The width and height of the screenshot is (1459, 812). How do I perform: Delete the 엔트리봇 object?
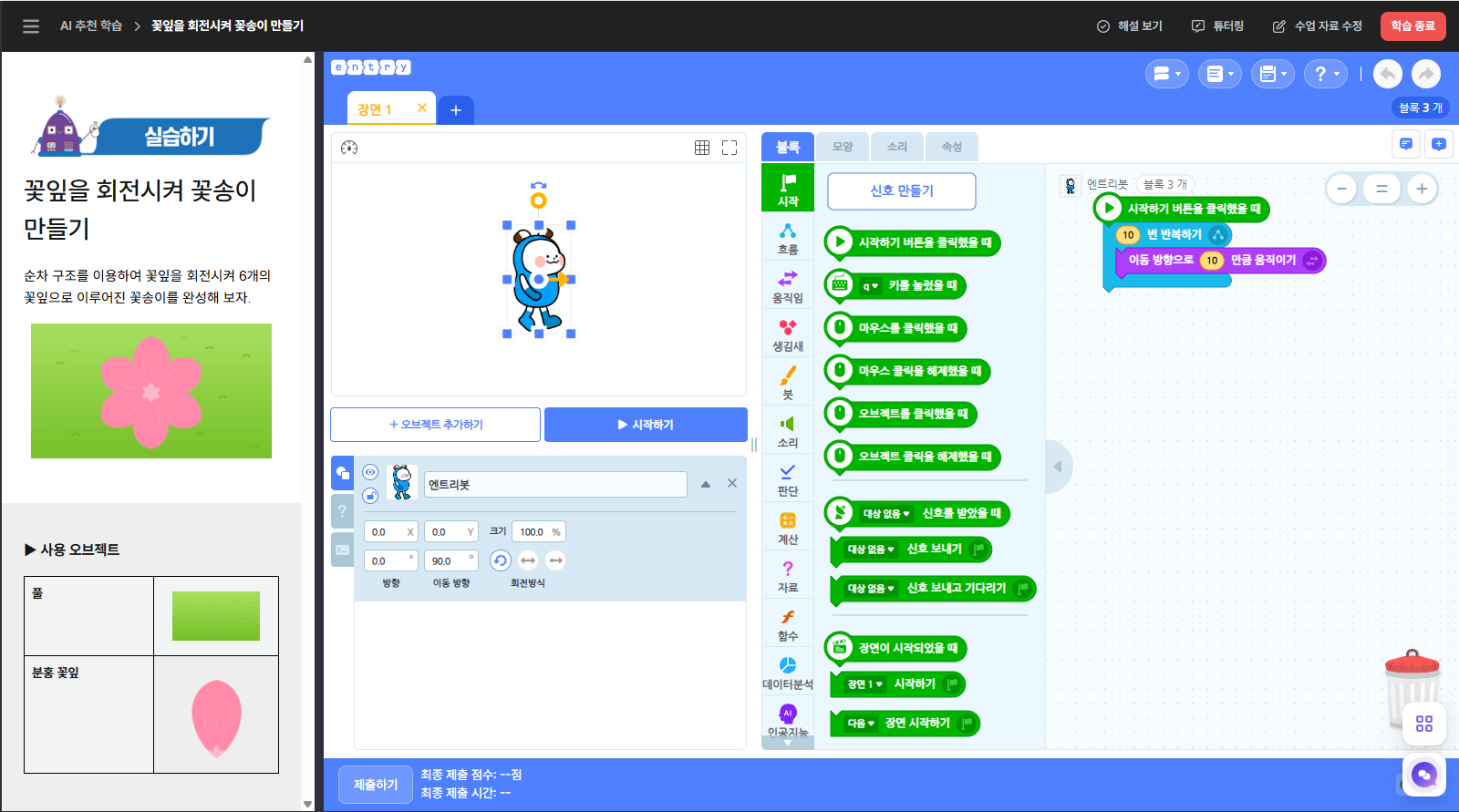pyautogui.click(x=732, y=483)
